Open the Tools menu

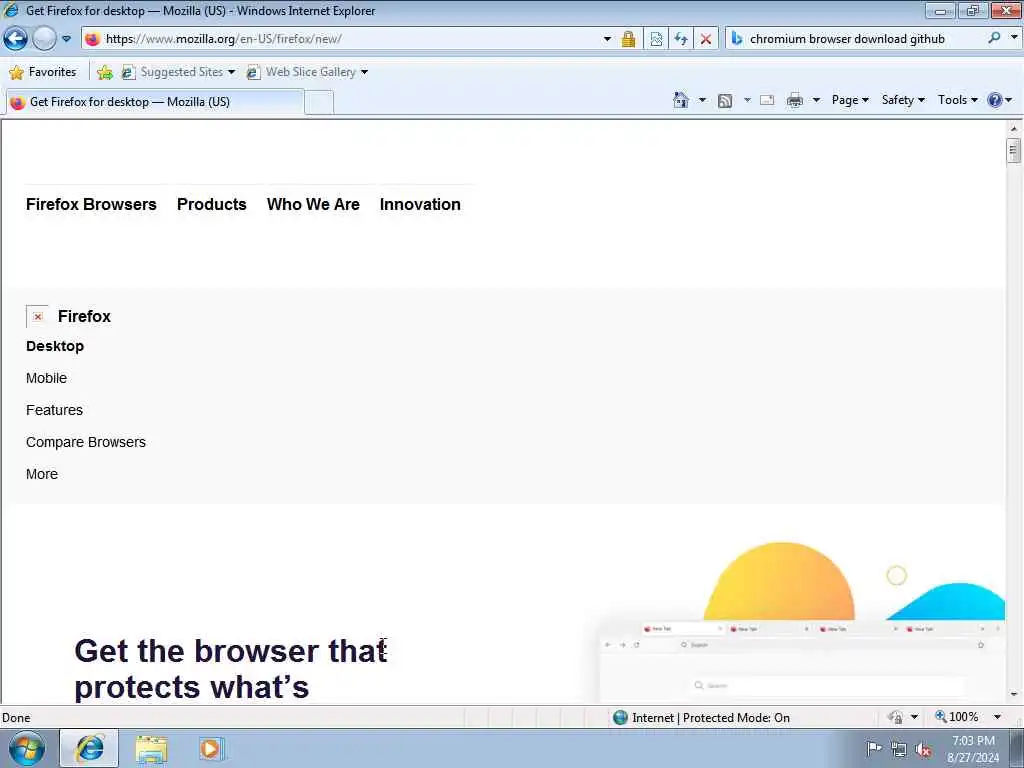coord(957,100)
